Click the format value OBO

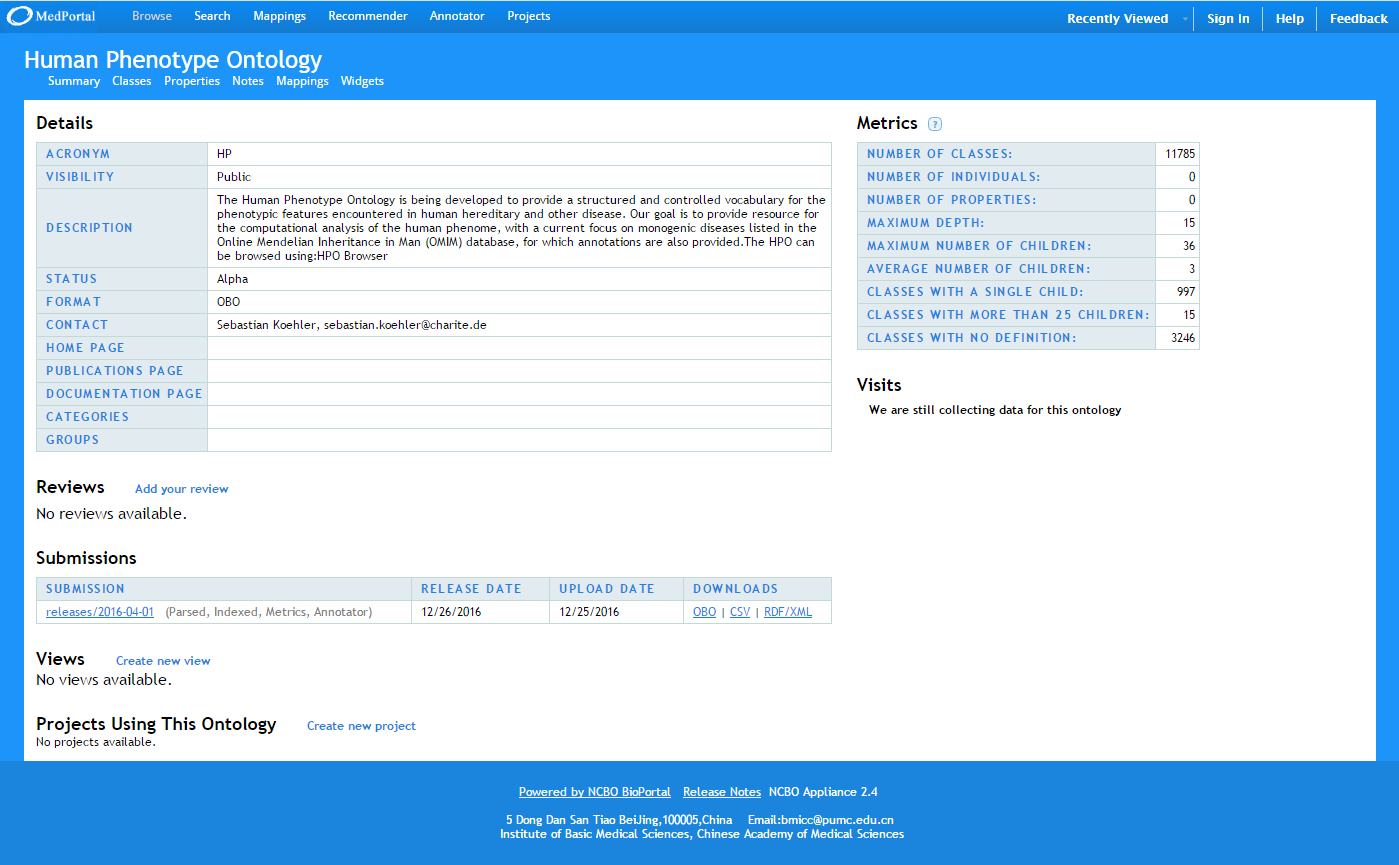228,302
